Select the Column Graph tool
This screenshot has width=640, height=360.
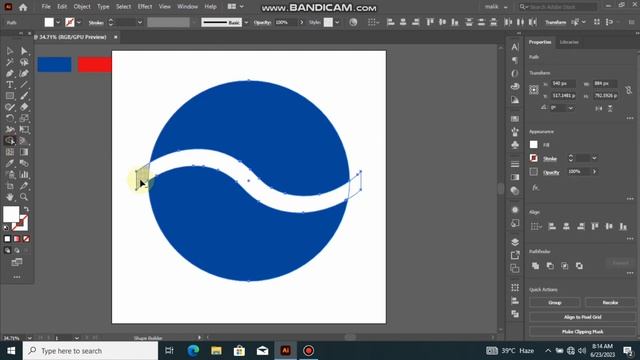click(x=24, y=175)
